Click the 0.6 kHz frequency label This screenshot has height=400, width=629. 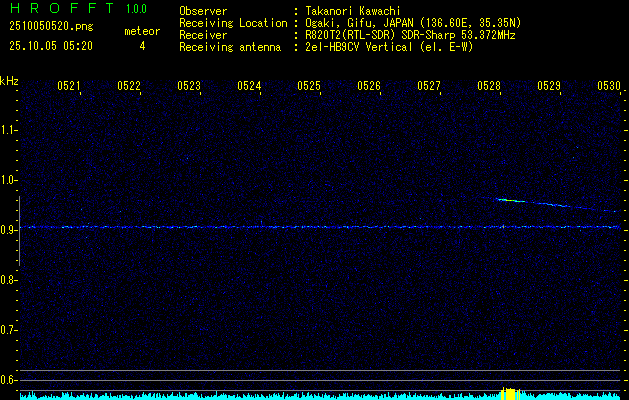(x=8, y=380)
